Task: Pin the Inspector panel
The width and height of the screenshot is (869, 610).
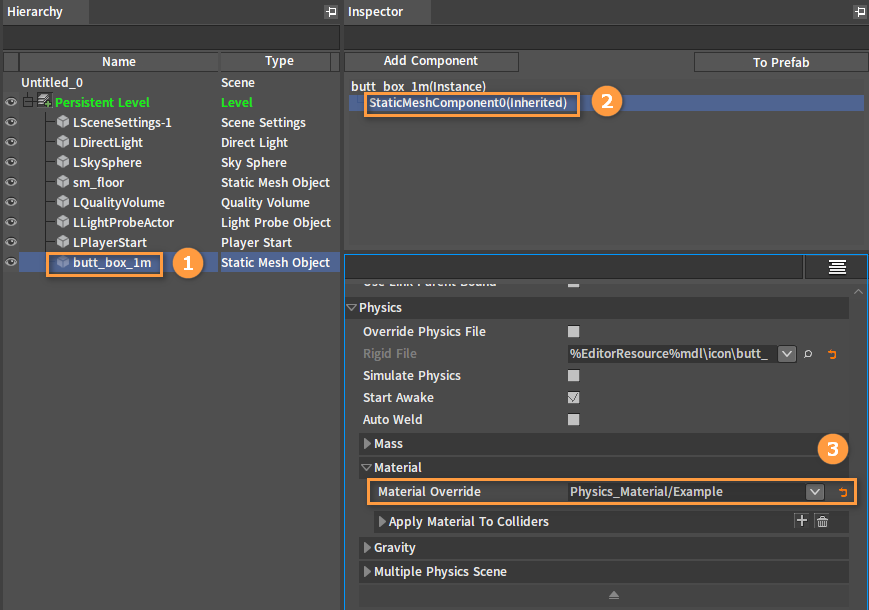Action: tap(860, 12)
